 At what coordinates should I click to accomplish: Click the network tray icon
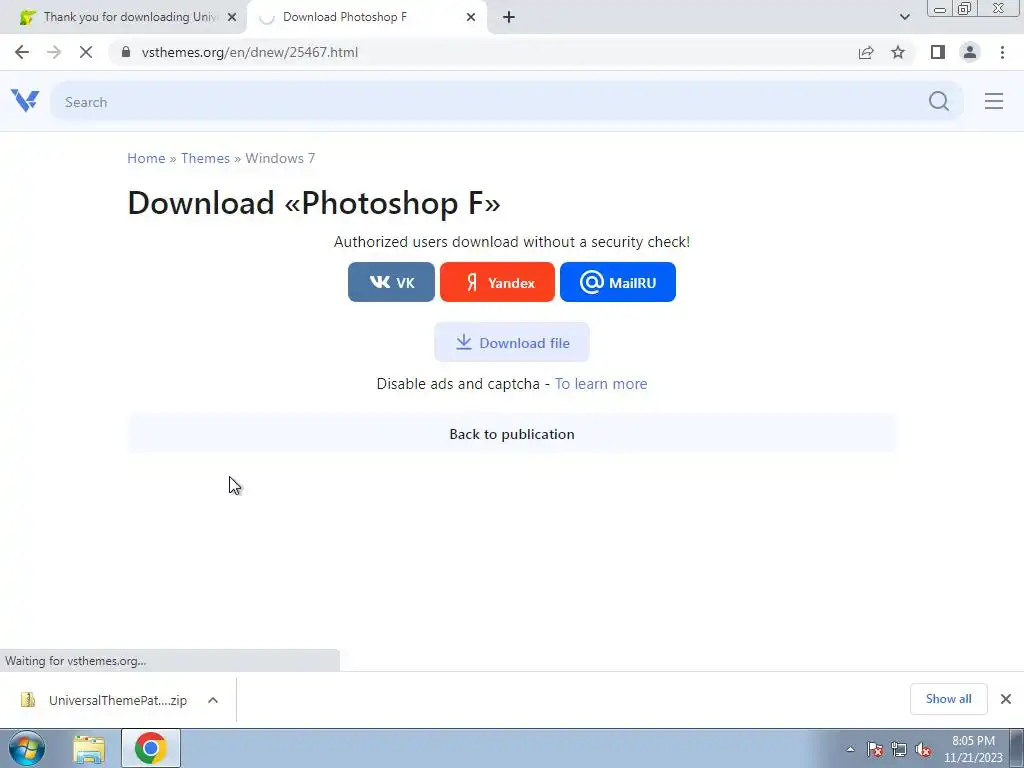pyautogui.click(x=899, y=750)
